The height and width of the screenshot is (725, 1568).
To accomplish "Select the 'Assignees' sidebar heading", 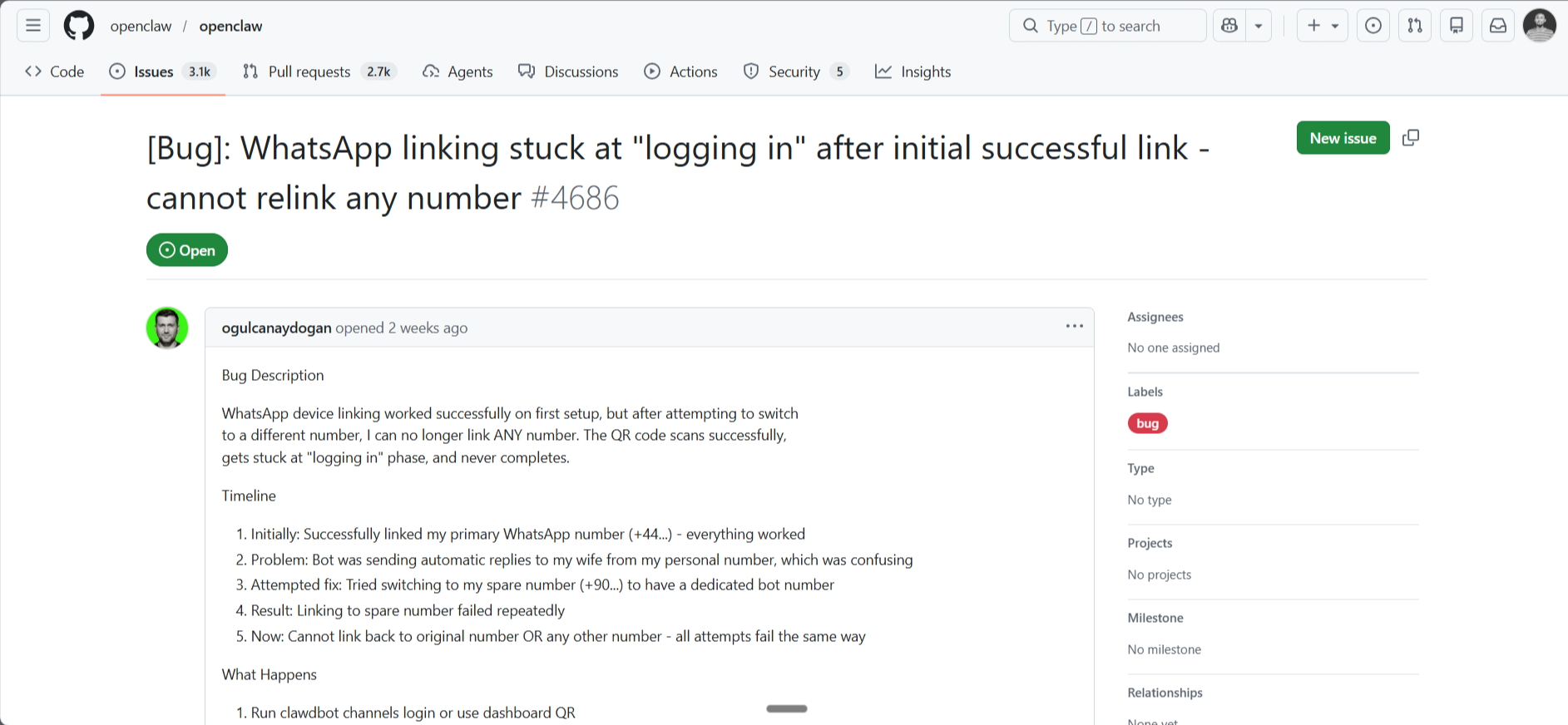I will click(x=1155, y=317).
